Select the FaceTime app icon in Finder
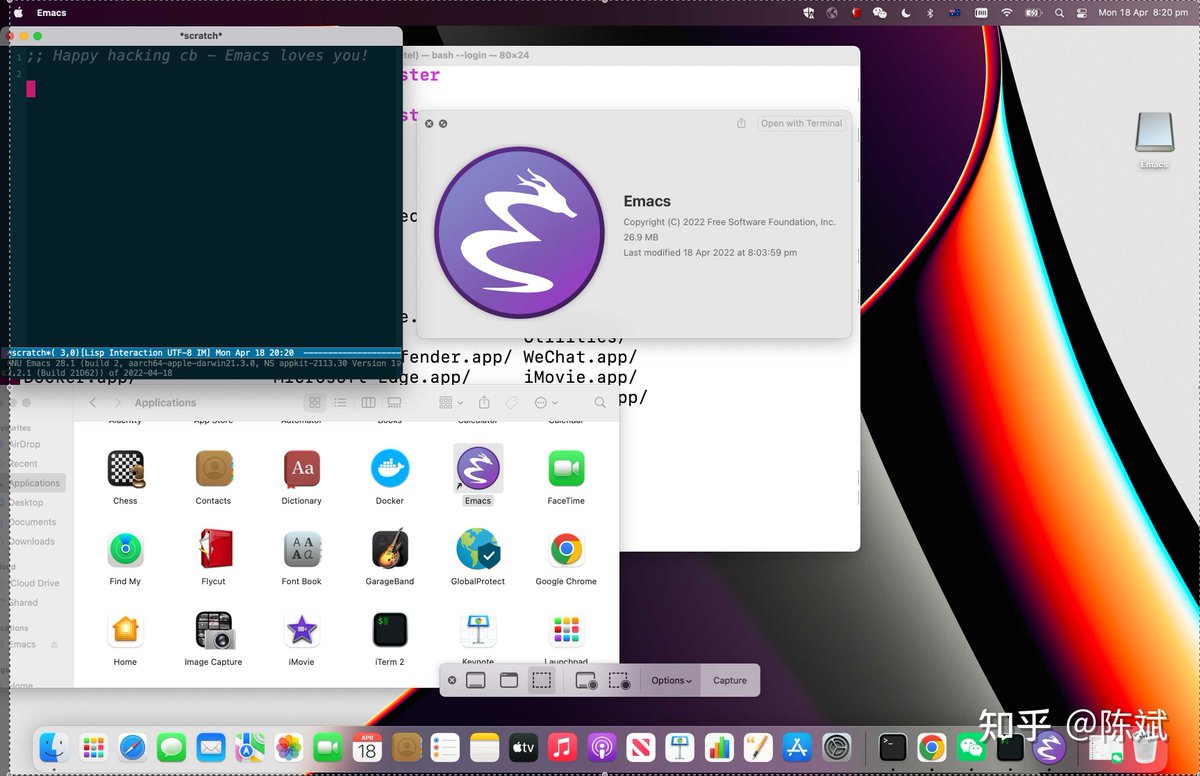The image size is (1200, 776). point(566,469)
